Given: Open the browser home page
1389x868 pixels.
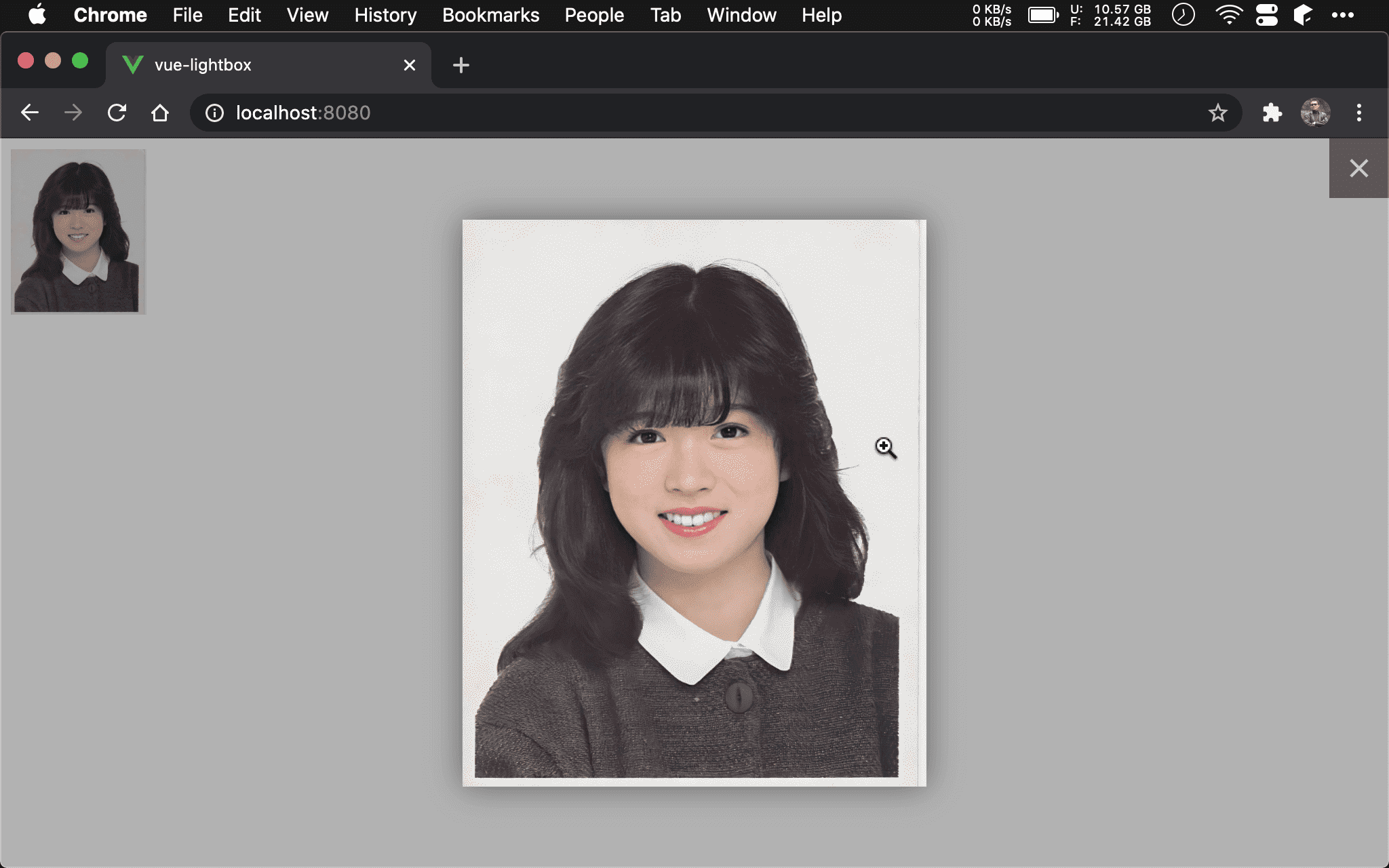Looking at the screenshot, I should pos(160,113).
